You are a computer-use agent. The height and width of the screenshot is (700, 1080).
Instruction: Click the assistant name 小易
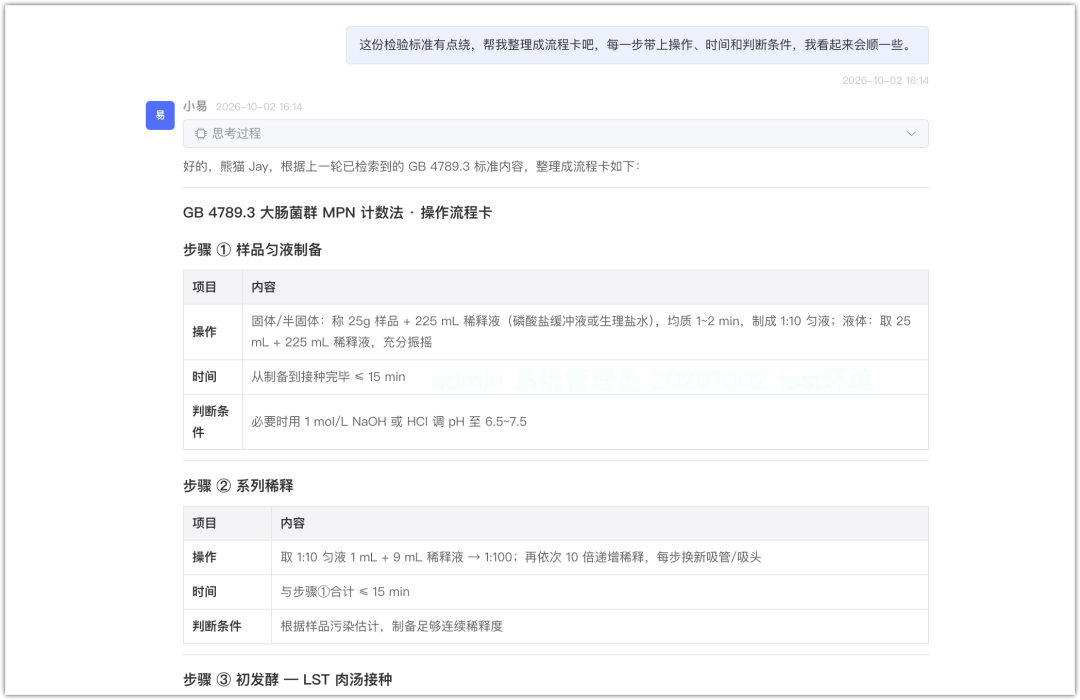195,106
